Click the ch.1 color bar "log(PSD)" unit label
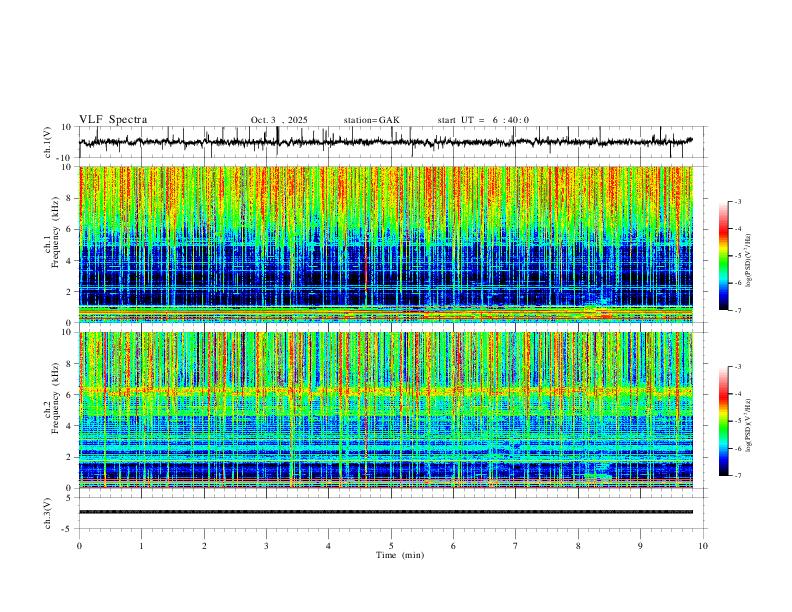 click(749, 261)
